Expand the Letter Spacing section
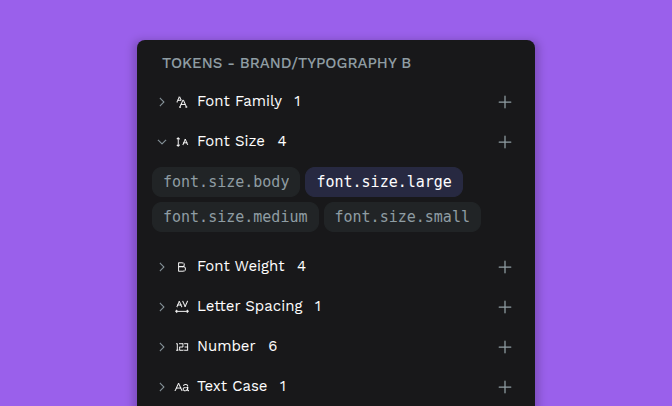Viewport: 672px width, 406px height. pyautogui.click(x=162, y=307)
